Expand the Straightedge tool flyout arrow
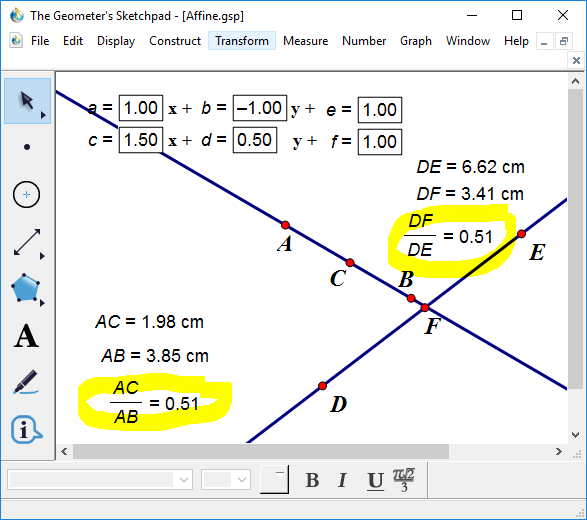This screenshot has height=520, width=587. [x=42, y=256]
